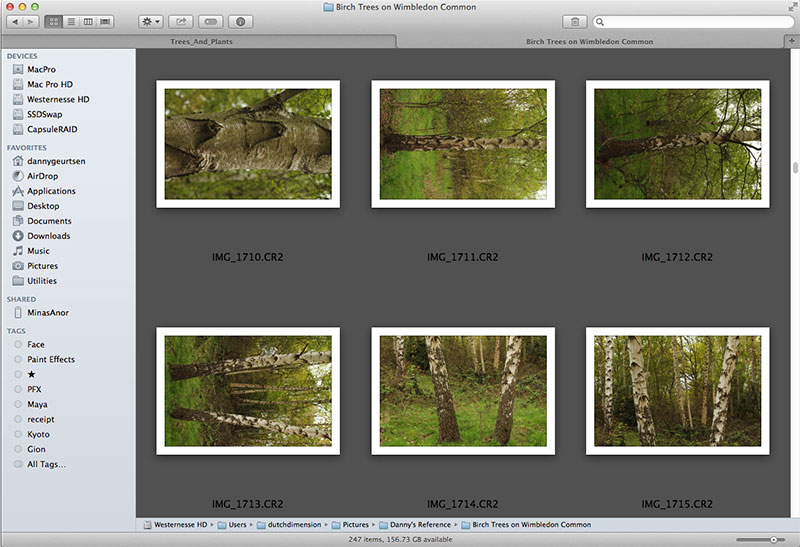The height and width of the screenshot is (547, 800).
Task: Open the CapsuleRAID drive
Action: (52, 129)
